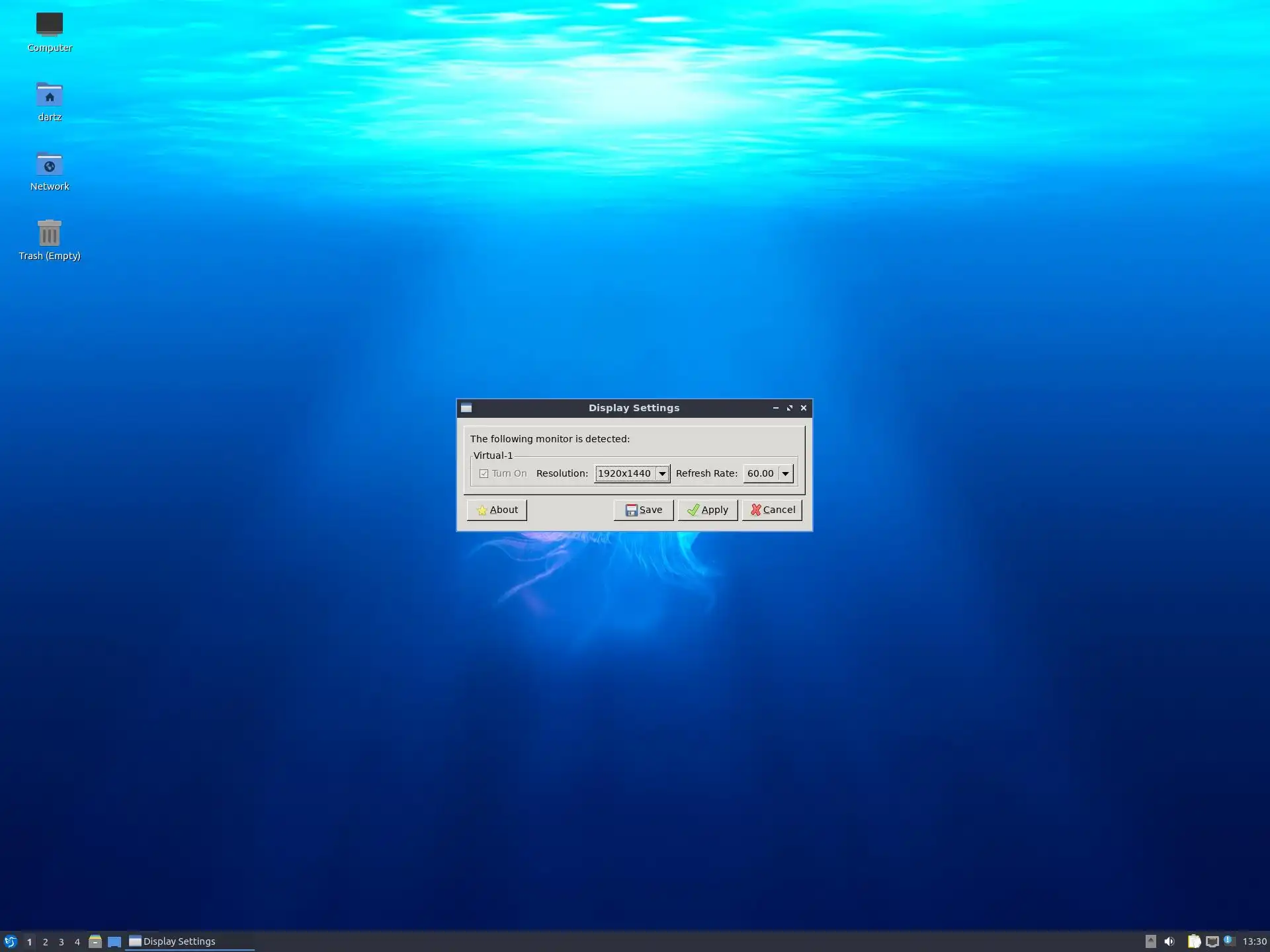This screenshot has width=1270, height=952.
Task: Click the Apply button
Action: point(707,510)
